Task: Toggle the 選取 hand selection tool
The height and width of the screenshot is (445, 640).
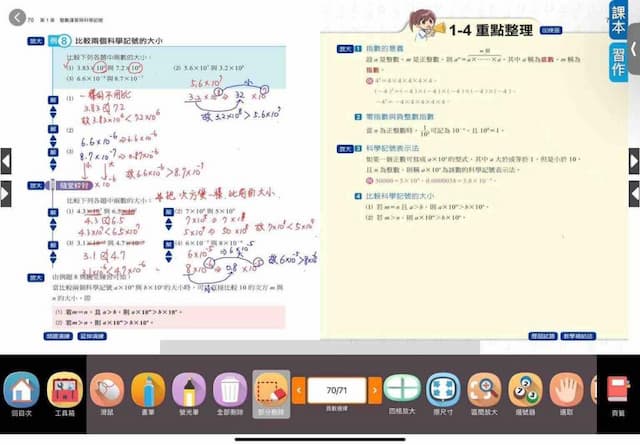Action: (566, 390)
